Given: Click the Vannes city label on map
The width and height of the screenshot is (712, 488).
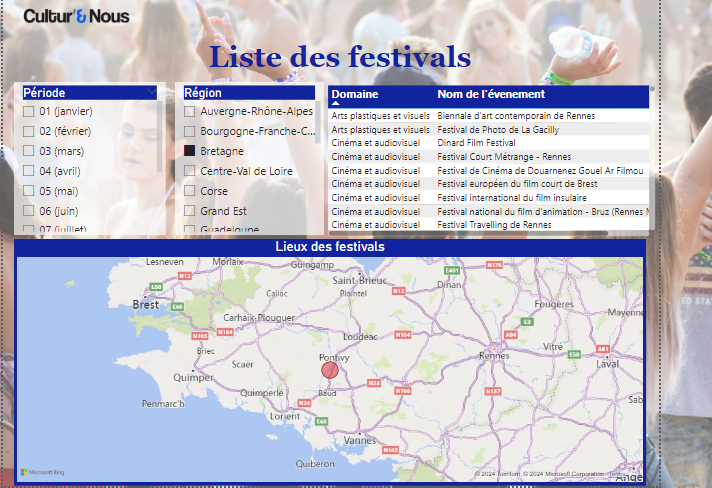Looking at the screenshot, I should pyautogui.click(x=359, y=439).
